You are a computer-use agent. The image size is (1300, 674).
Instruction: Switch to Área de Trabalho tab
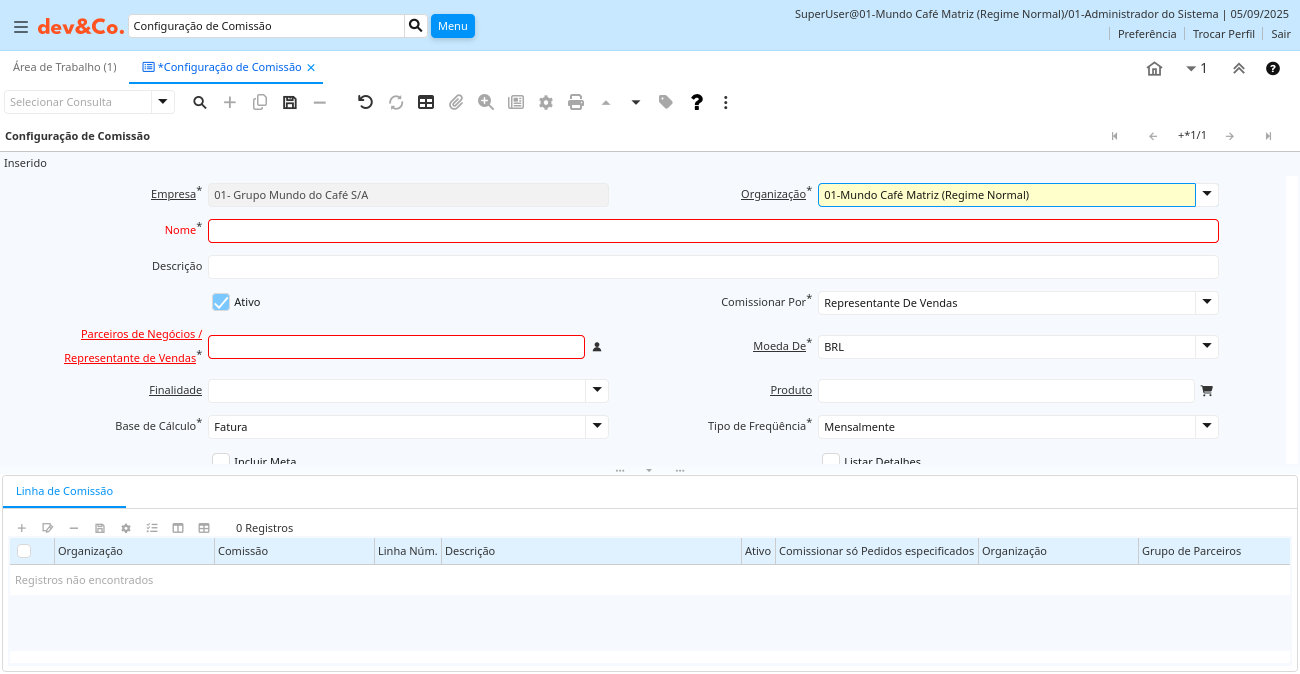64,67
